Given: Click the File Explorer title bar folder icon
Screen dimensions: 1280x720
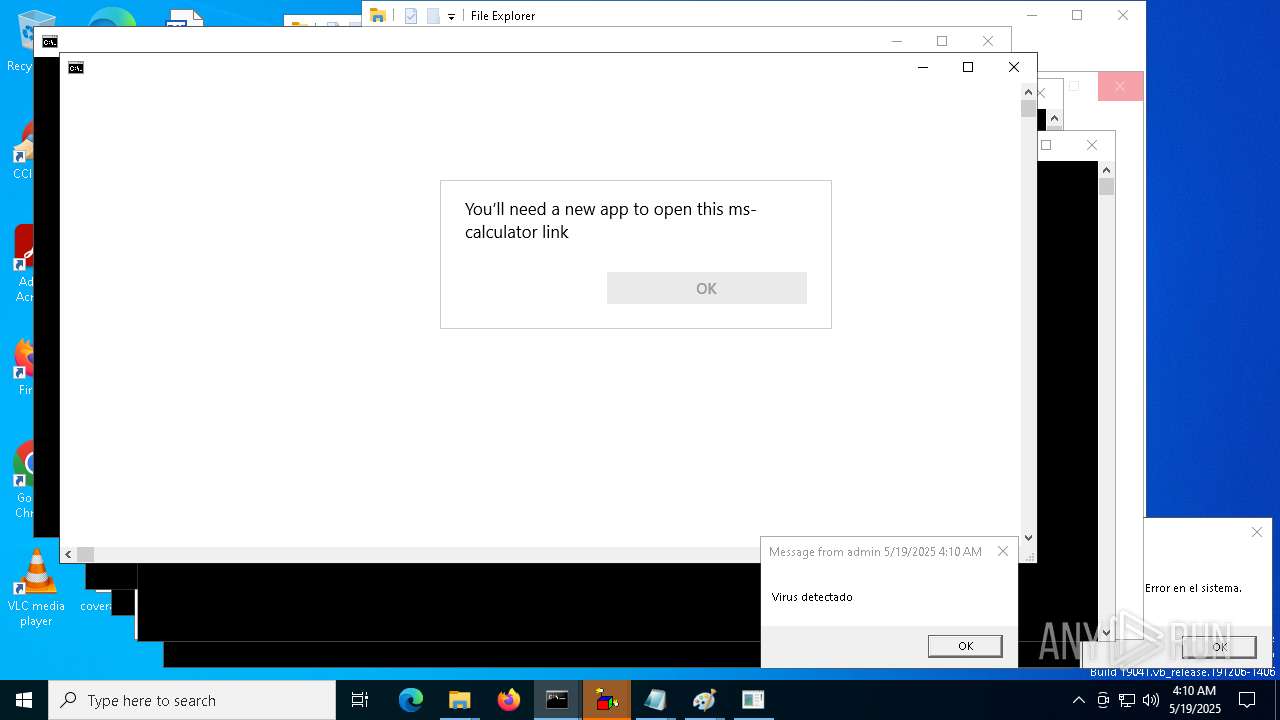Looking at the screenshot, I should click(x=378, y=15).
